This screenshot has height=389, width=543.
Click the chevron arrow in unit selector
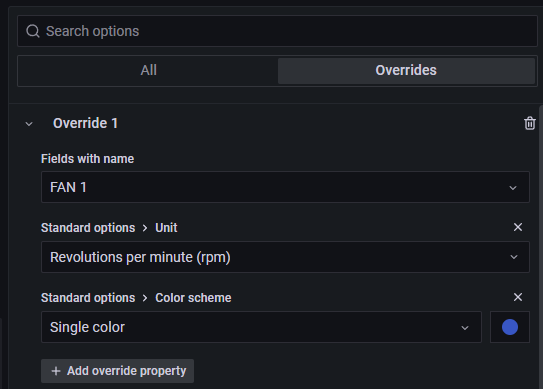pyautogui.click(x=514, y=257)
